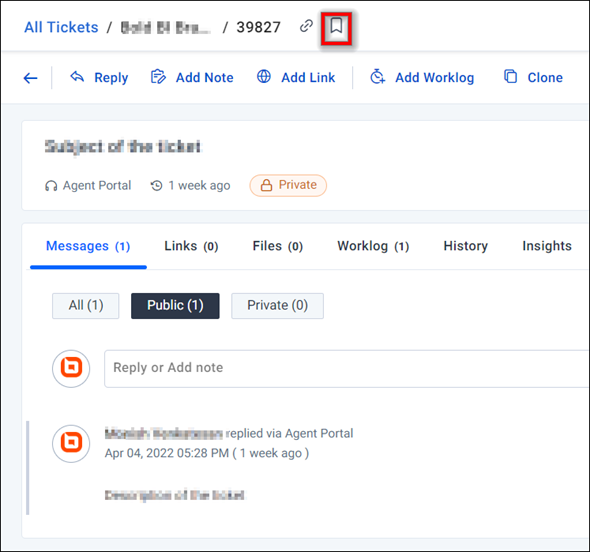Click the Clone copy icon
590x552 pixels.
510,76
